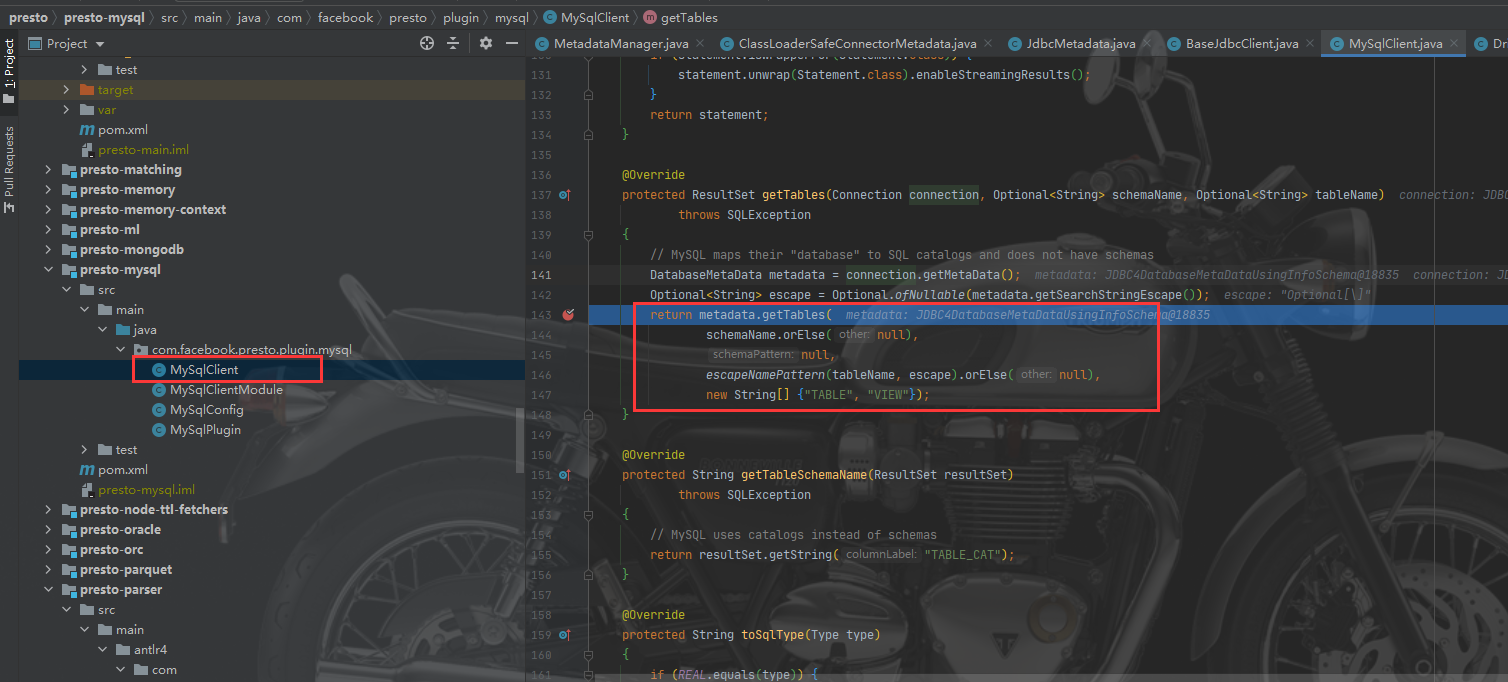Expand the target folder chevron

click(66, 90)
